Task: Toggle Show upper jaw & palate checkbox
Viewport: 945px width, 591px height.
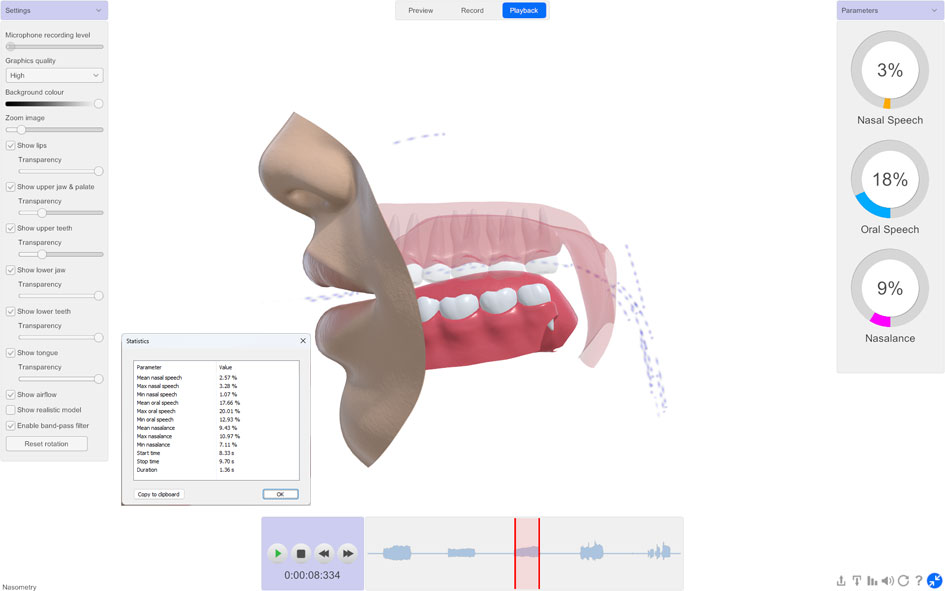Action: point(10,187)
